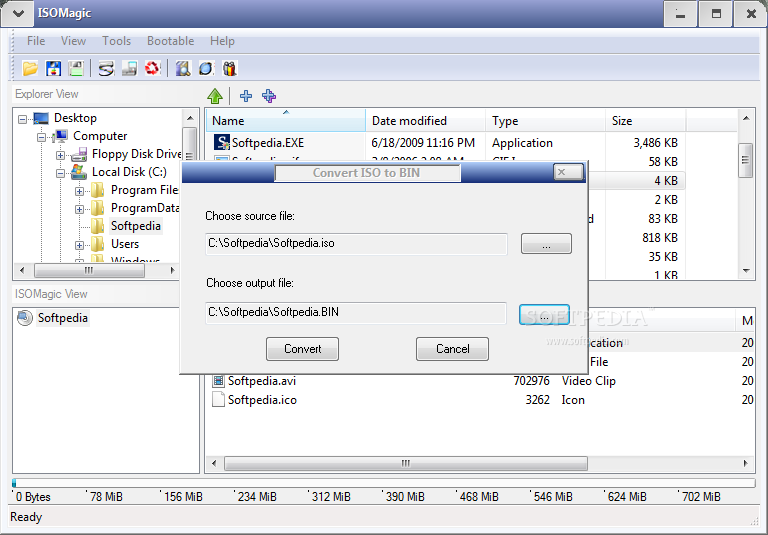Expand the Floppy Disk Drive node
768x535 pixels.
click(60, 155)
